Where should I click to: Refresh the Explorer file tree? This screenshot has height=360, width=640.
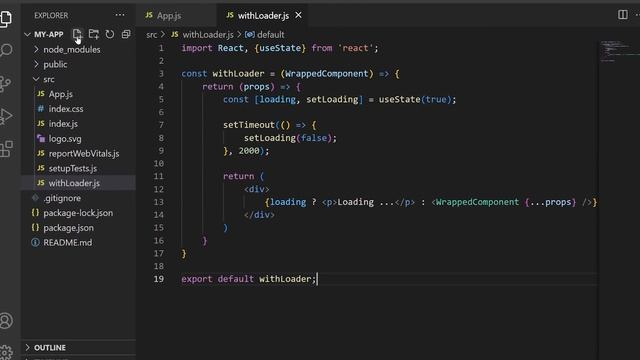pyautogui.click(x=110, y=34)
